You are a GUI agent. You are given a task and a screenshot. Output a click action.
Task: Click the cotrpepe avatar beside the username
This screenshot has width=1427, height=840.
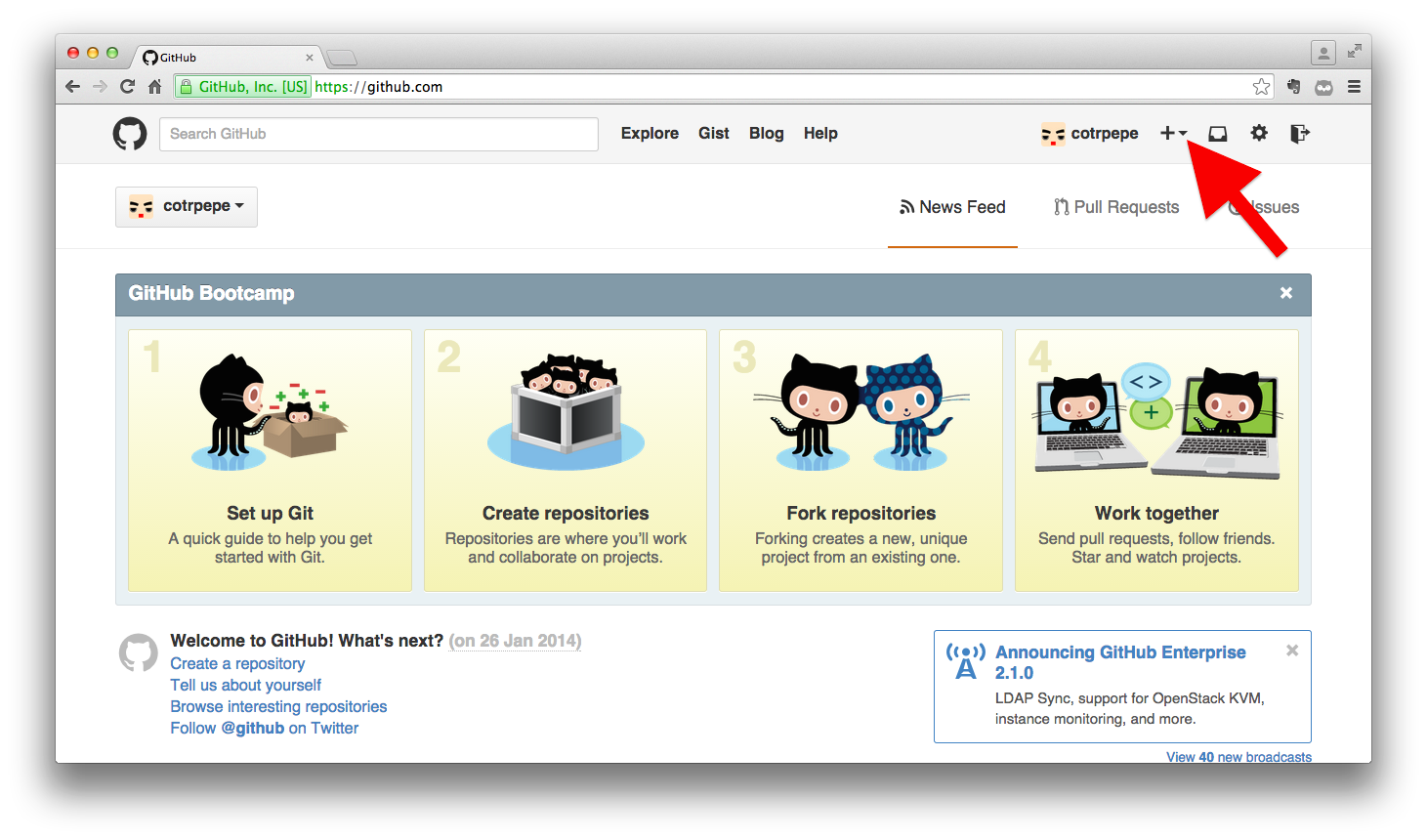pyautogui.click(x=1052, y=133)
